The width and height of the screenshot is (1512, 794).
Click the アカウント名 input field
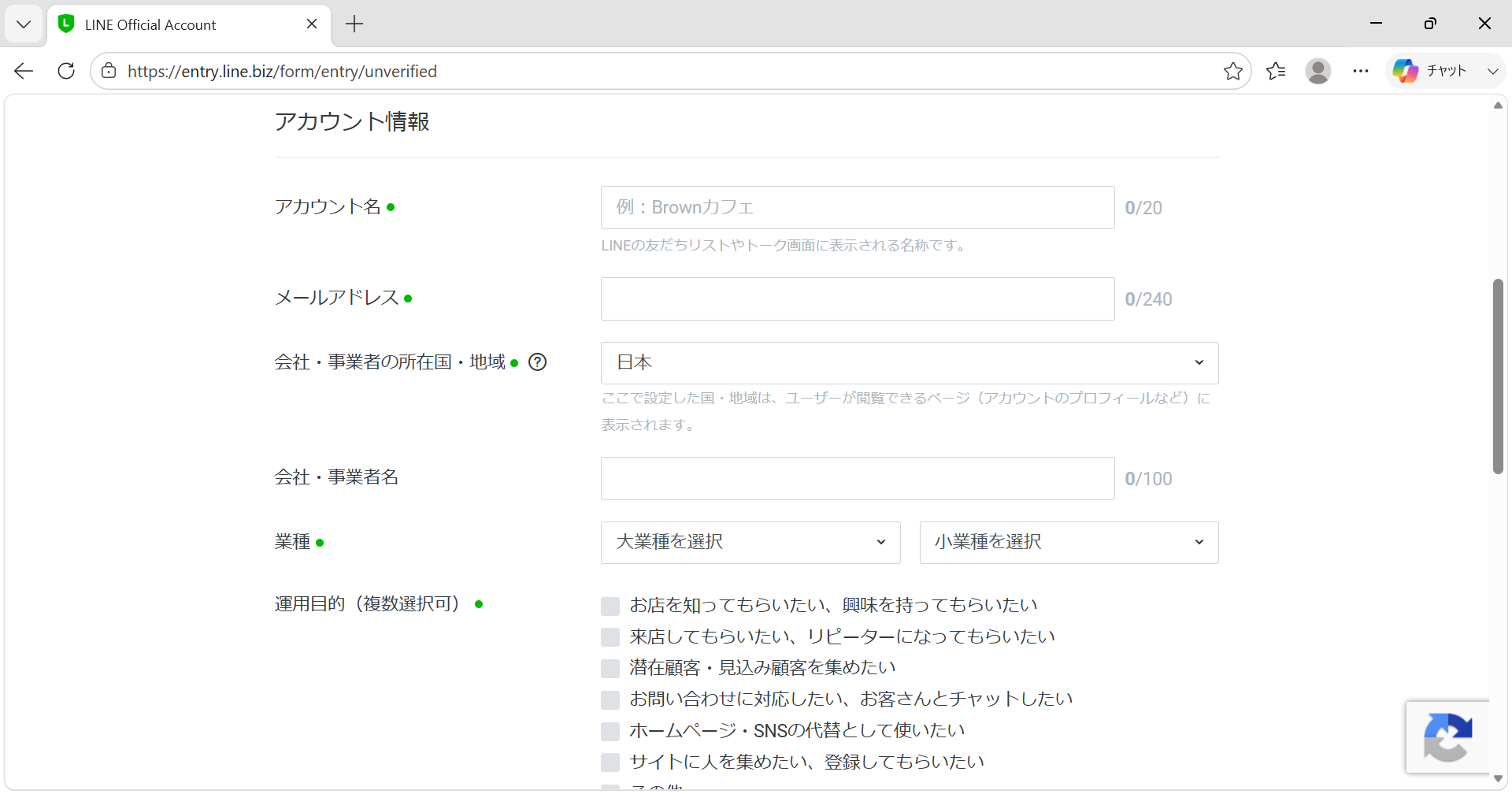858,208
